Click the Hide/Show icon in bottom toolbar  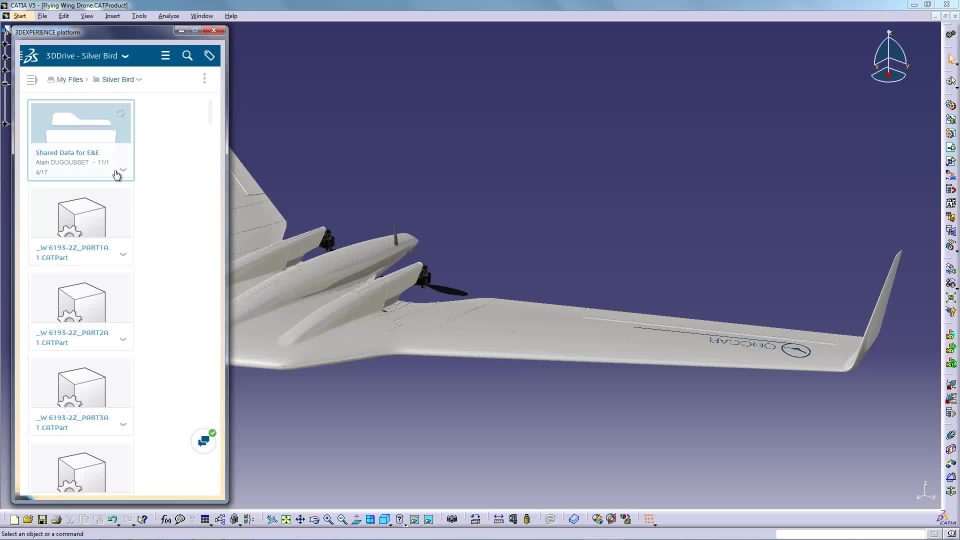point(414,519)
